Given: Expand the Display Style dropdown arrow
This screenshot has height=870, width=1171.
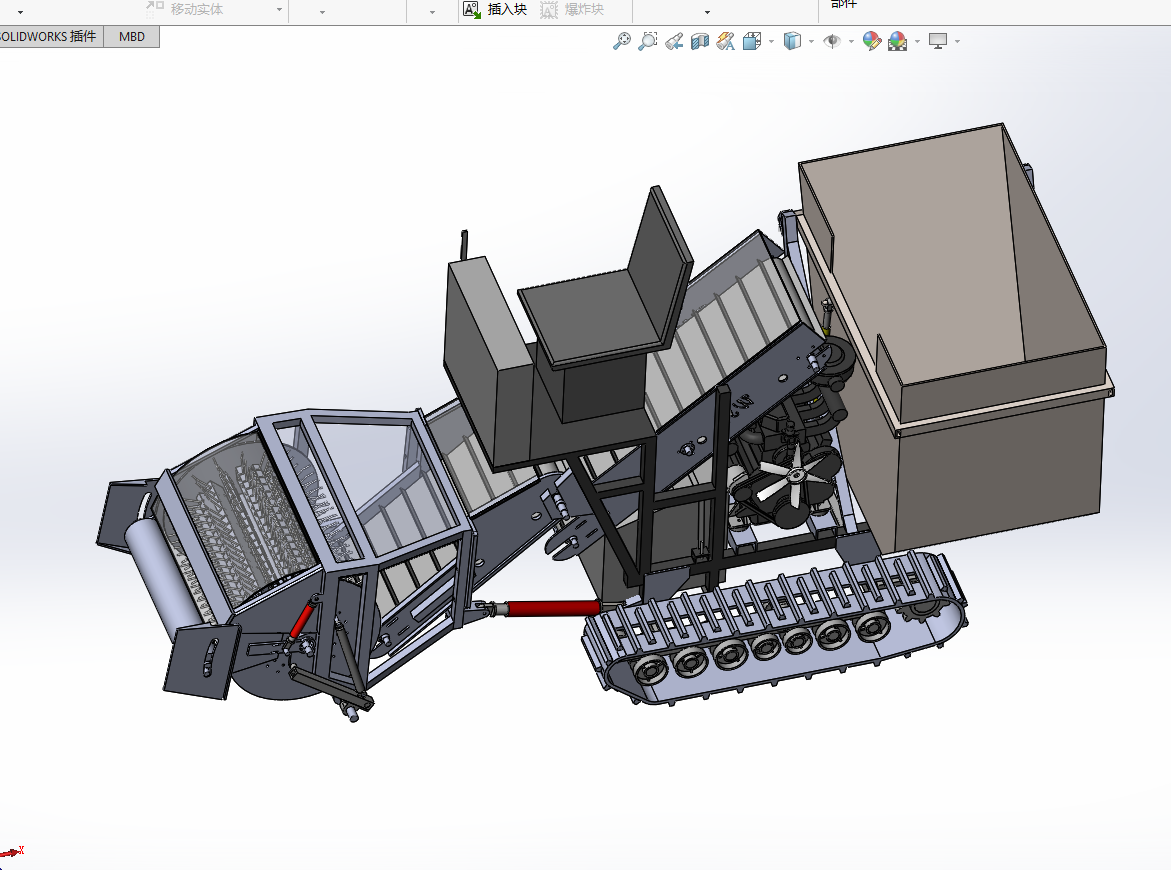Looking at the screenshot, I should [812, 42].
